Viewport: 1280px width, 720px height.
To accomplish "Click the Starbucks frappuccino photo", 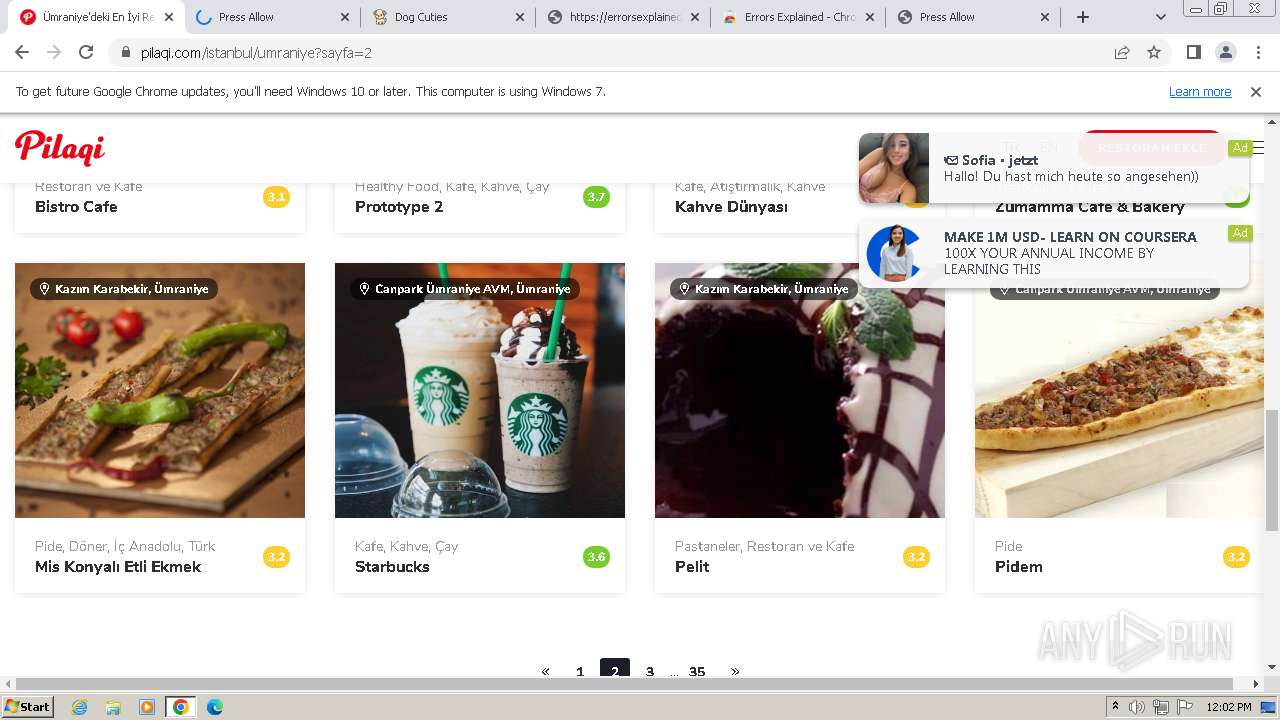I will pyautogui.click(x=480, y=390).
